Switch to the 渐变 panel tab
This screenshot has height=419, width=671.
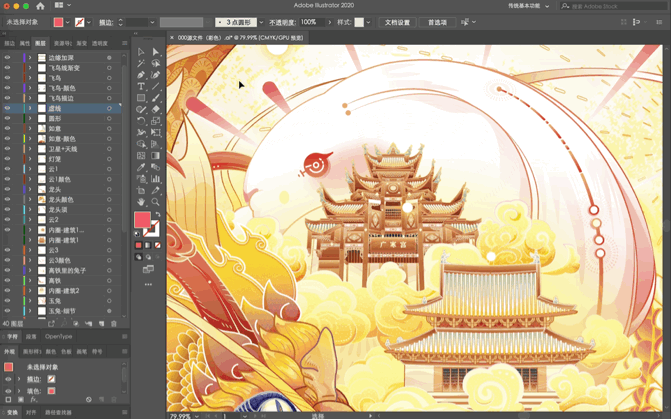(81, 43)
